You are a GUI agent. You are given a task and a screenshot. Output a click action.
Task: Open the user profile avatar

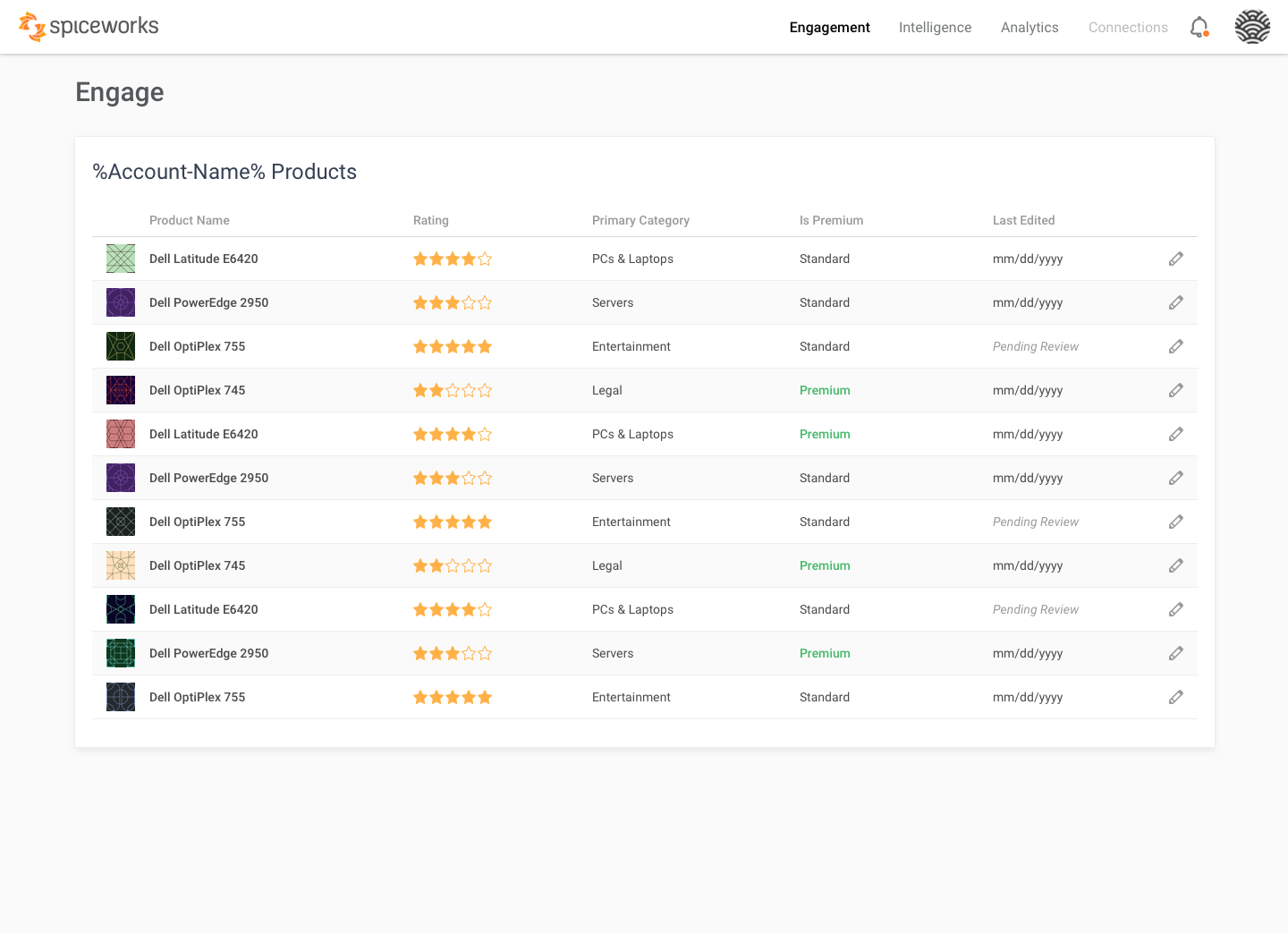pyautogui.click(x=1252, y=27)
